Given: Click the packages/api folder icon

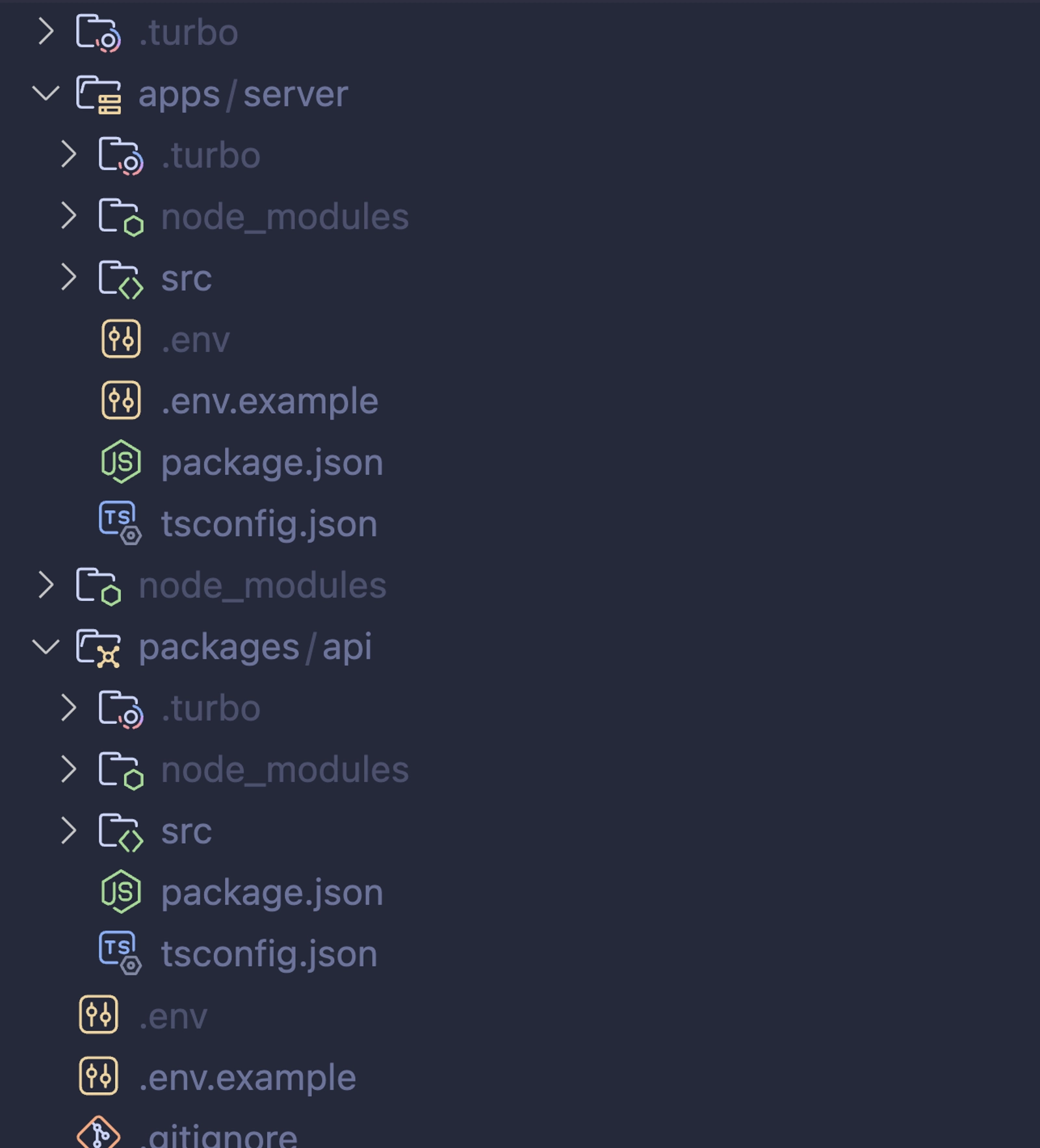Looking at the screenshot, I should [98, 648].
